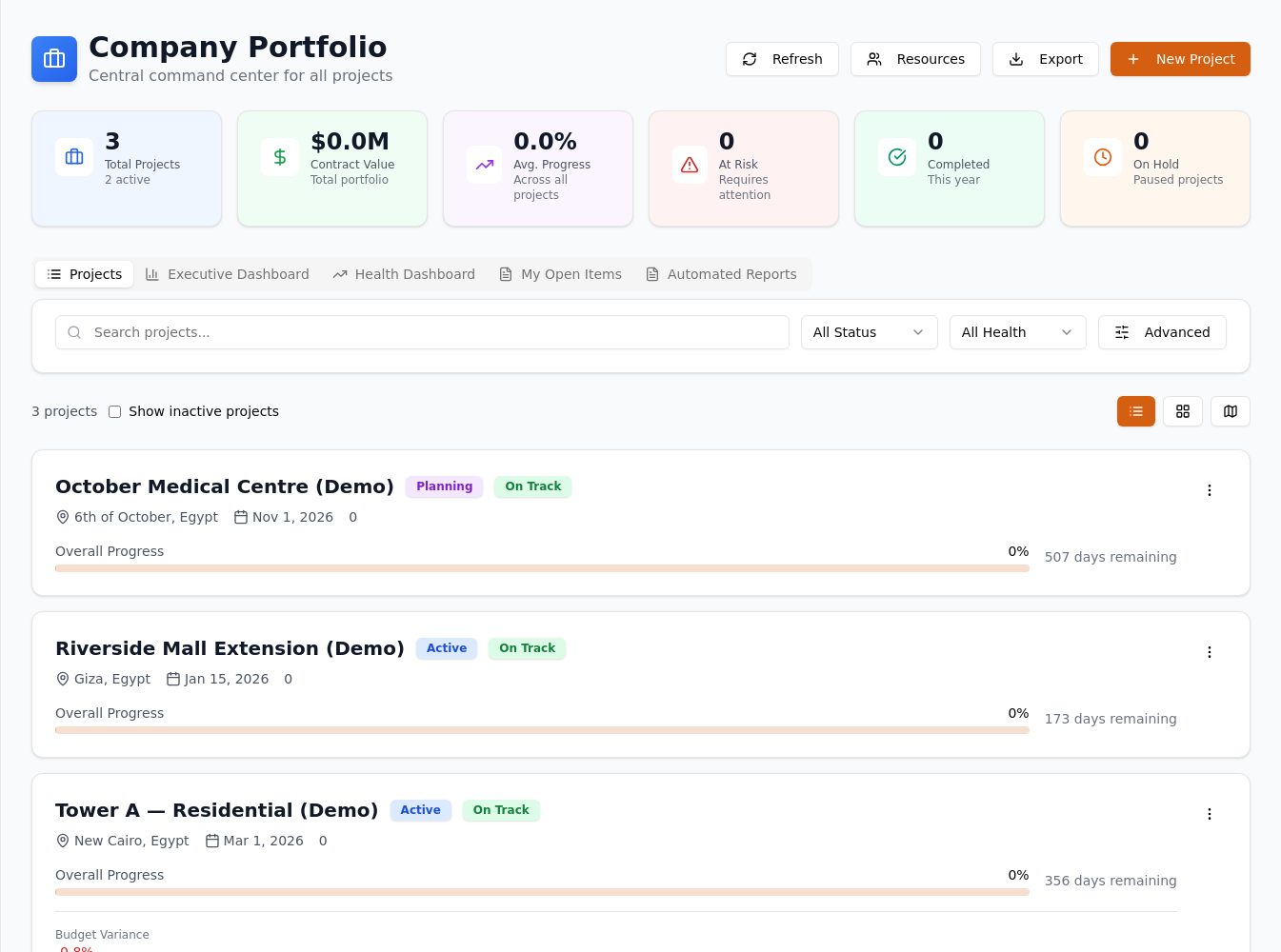Switch to grid view layout
Screen dimensions: 1281x952
(x=1183, y=411)
